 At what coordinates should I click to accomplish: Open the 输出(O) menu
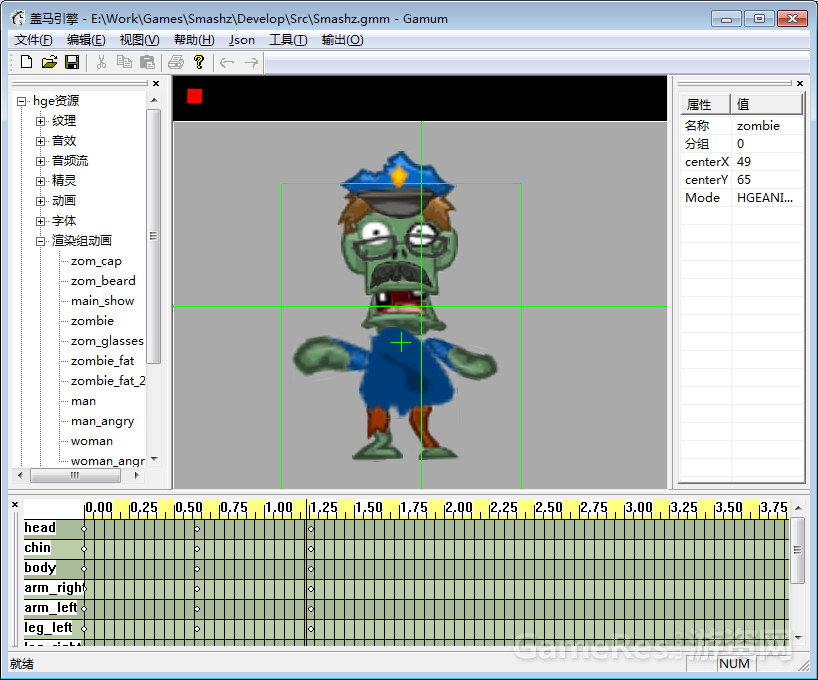(342, 40)
